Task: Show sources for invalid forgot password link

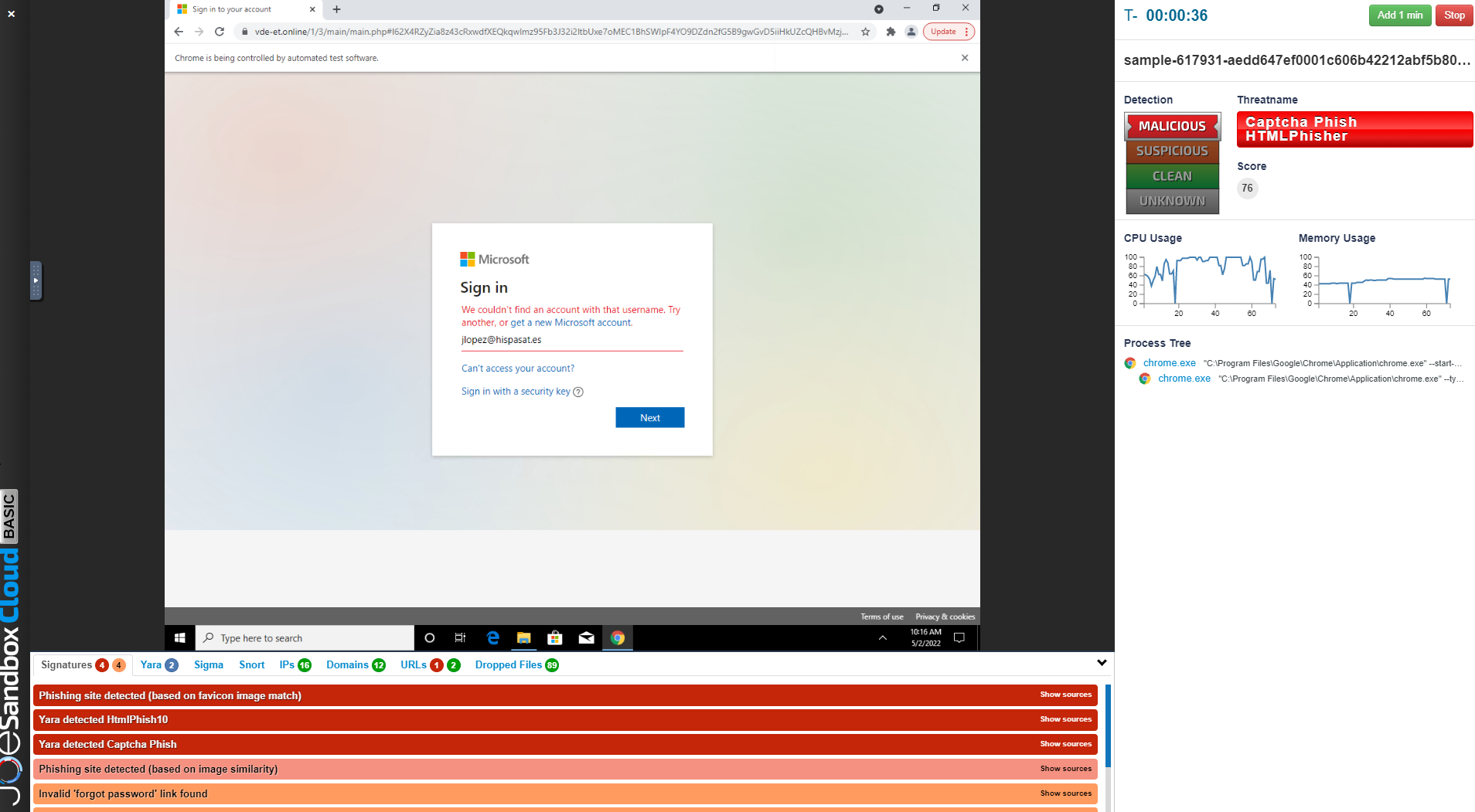Action: (1065, 793)
